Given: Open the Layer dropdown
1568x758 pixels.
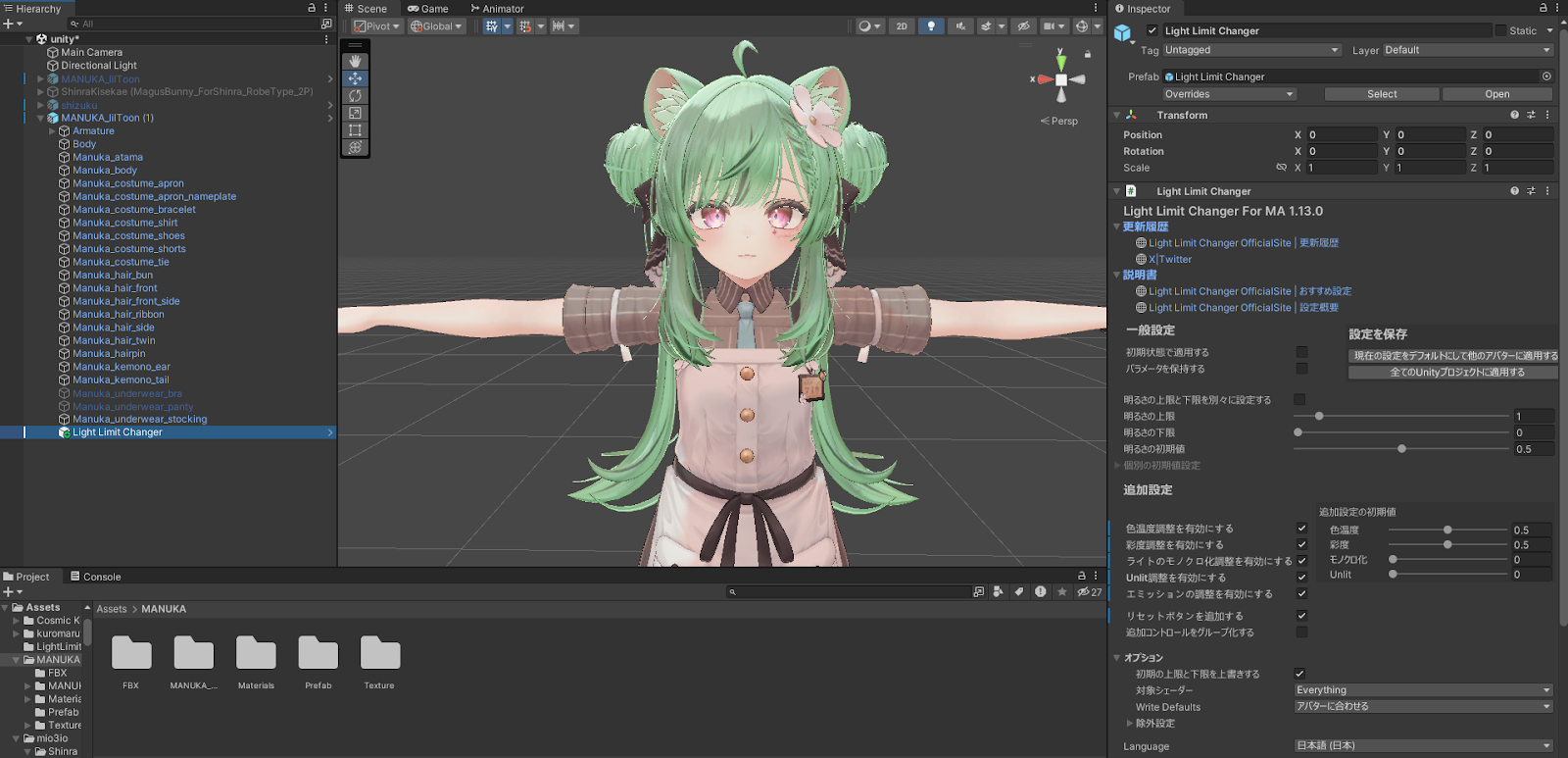Looking at the screenshot, I should [x=1468, y=50].
